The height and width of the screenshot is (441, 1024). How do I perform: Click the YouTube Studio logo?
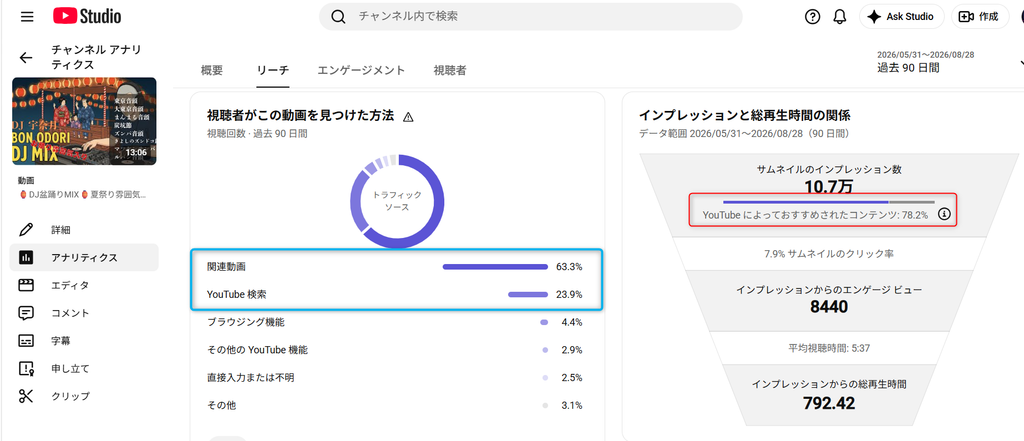[x=87, y=17]
